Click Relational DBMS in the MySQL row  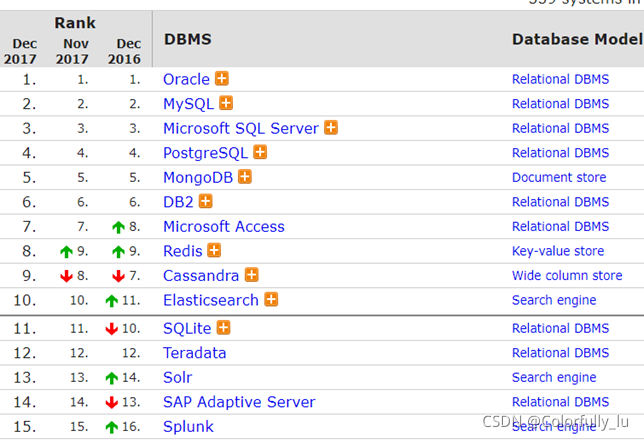pos(560,104)
